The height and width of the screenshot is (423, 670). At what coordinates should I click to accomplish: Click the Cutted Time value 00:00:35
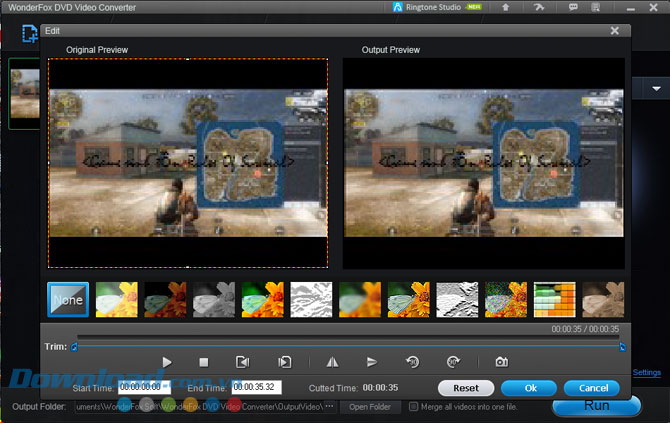[x=380, y=388]
